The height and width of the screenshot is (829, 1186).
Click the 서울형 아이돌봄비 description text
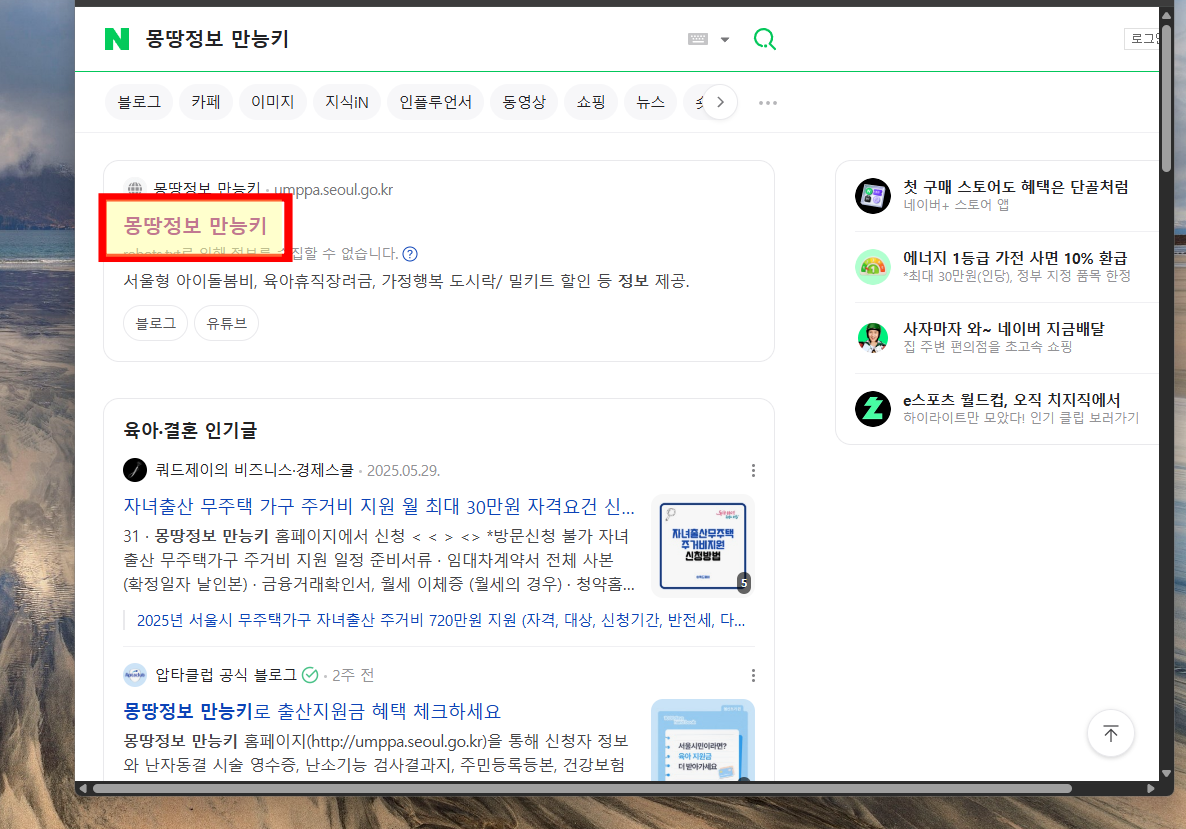[x=407, y=281]
